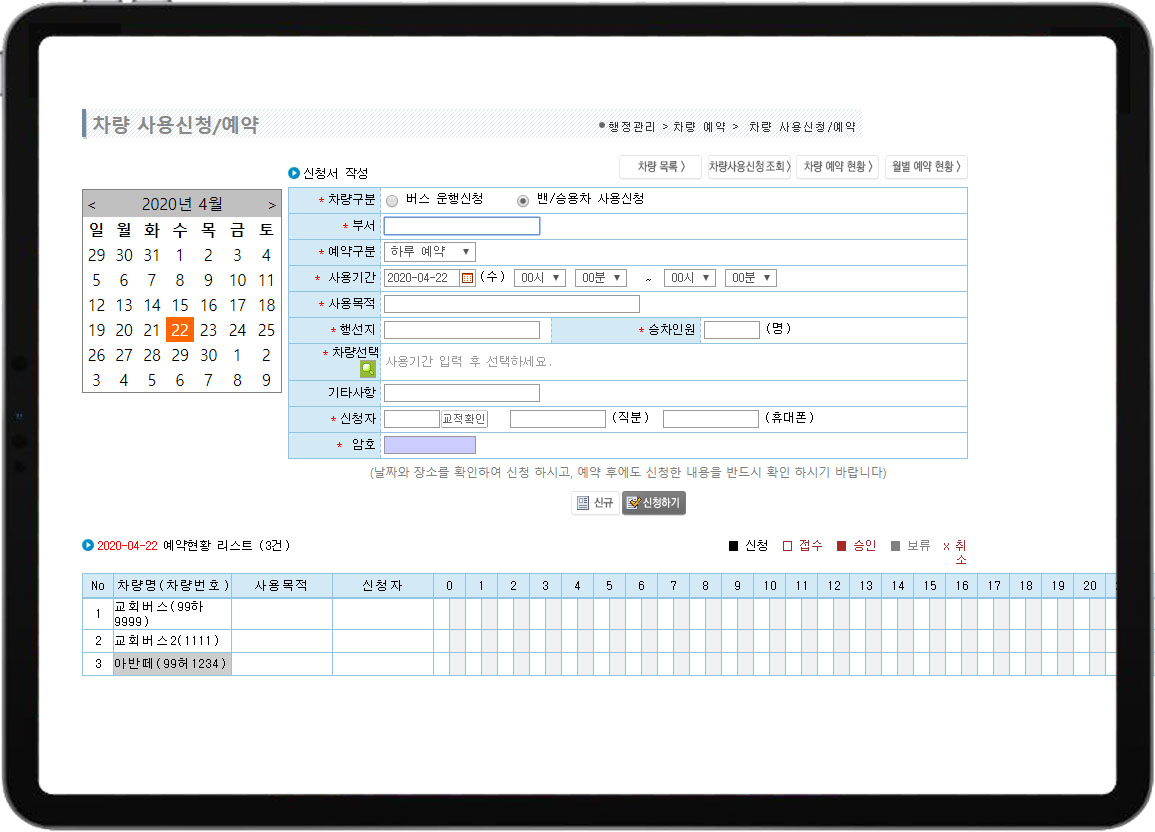Click the 교적확인 button
The width and height of the screenshot is (1155, 832).
(464, 419)
